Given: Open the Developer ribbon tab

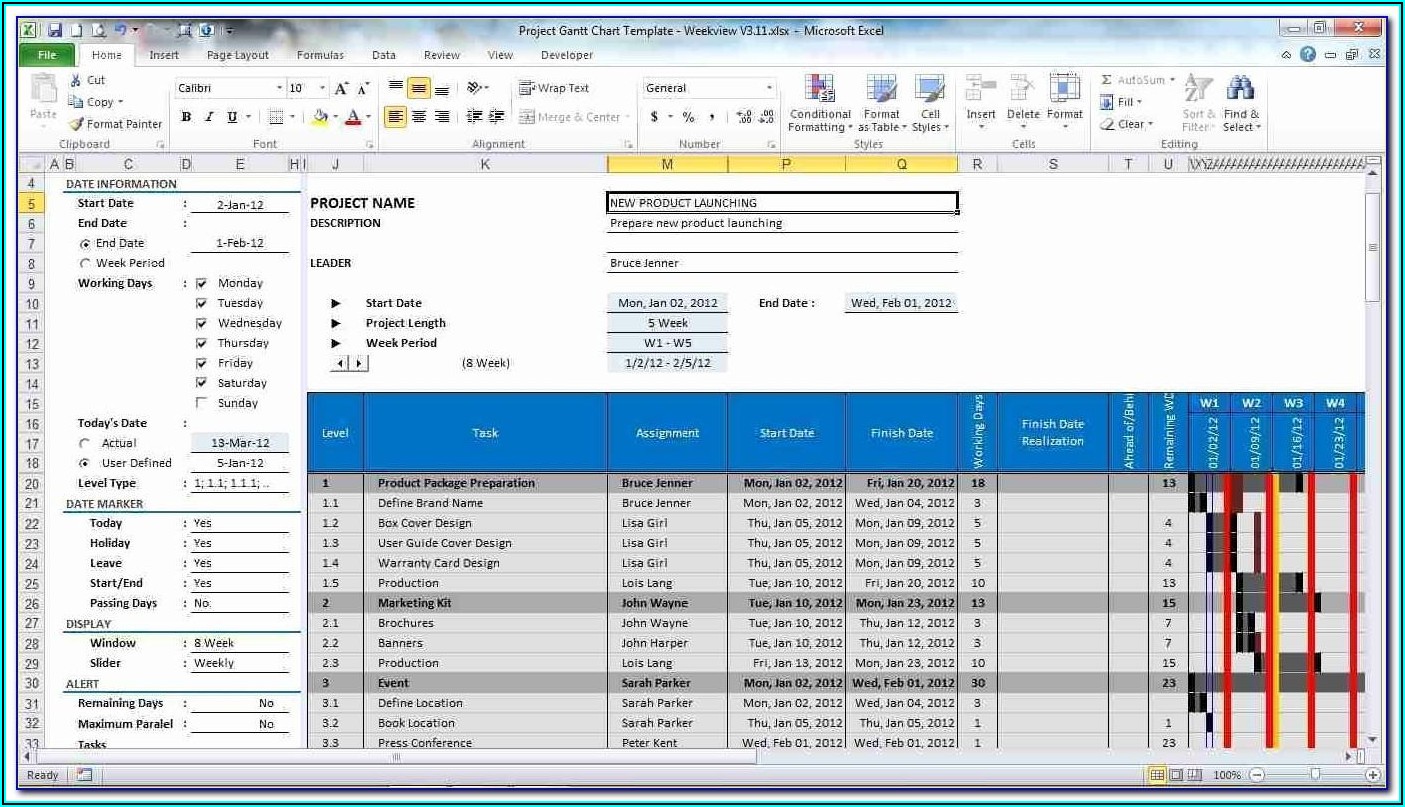Looking at the screenshot, I should coord(566,55).
